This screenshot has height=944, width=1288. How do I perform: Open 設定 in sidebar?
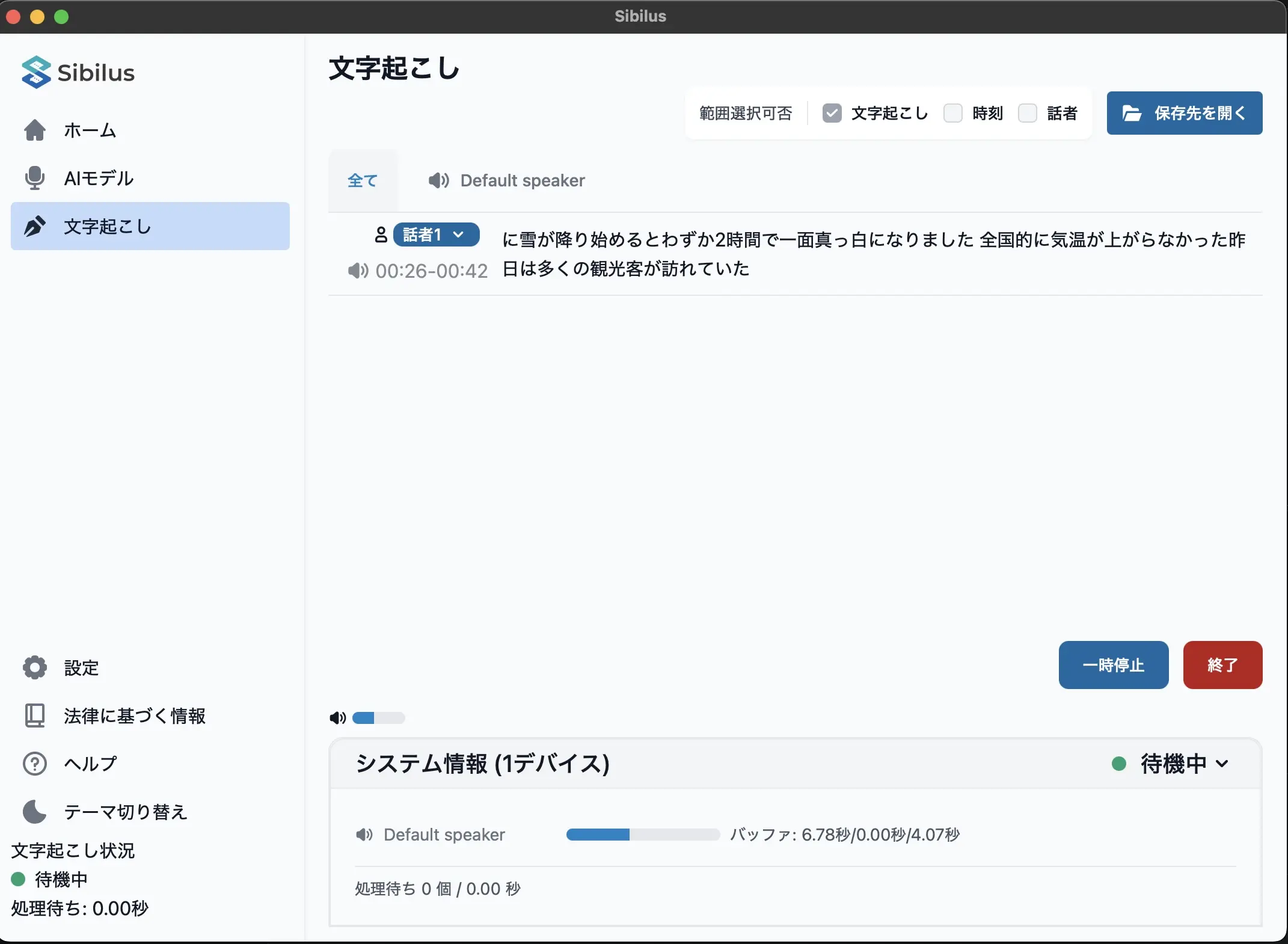[150, 667]
